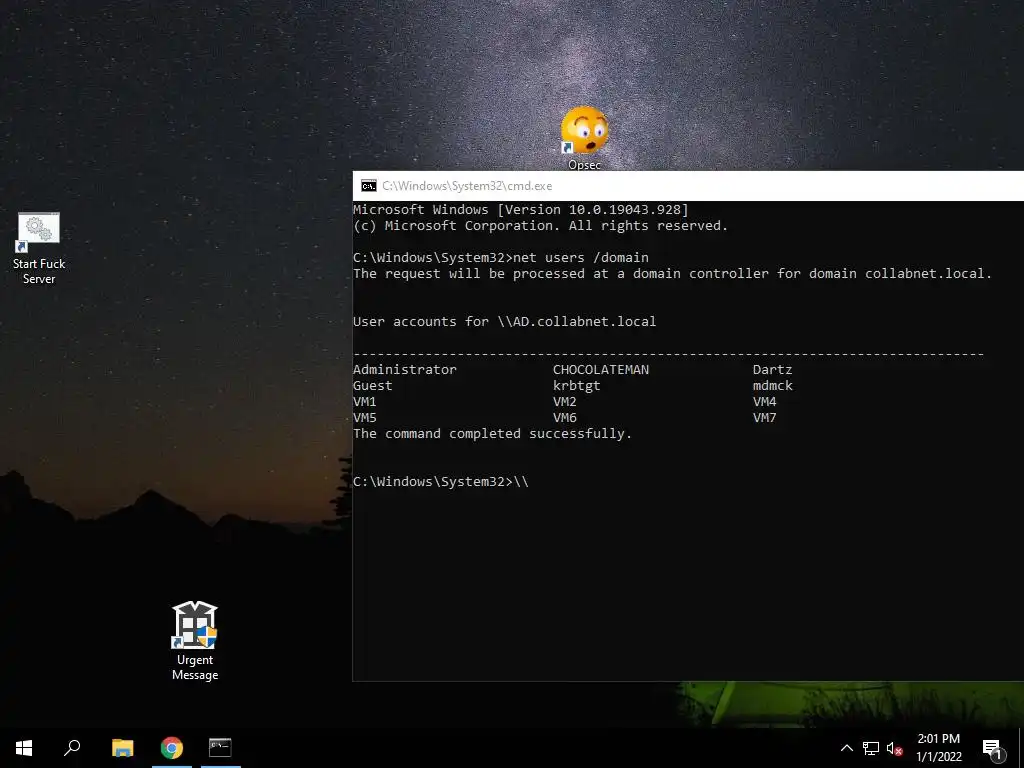1024x768 pixels.
Task: Click the current prompt line ending in \\
Action: (x=441, y=481)
